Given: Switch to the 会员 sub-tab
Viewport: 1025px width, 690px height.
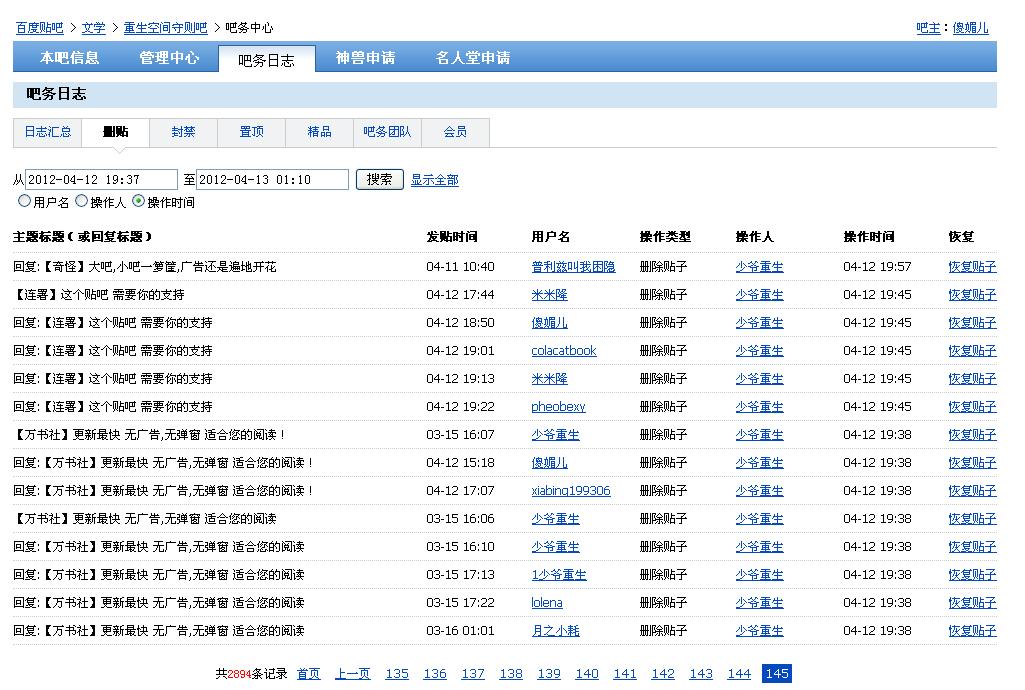Looking at the screenshot, I should (x=456, y=132).
